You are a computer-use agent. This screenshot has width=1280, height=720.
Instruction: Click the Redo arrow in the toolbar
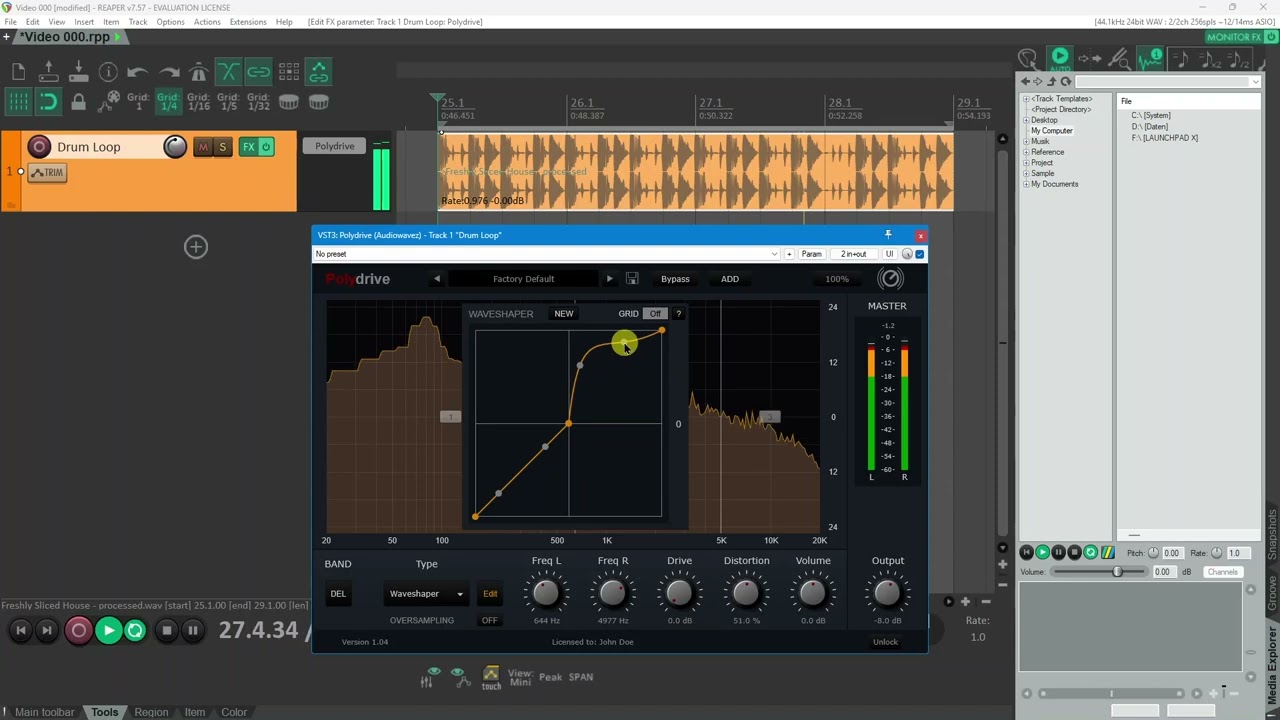[168, 71]
